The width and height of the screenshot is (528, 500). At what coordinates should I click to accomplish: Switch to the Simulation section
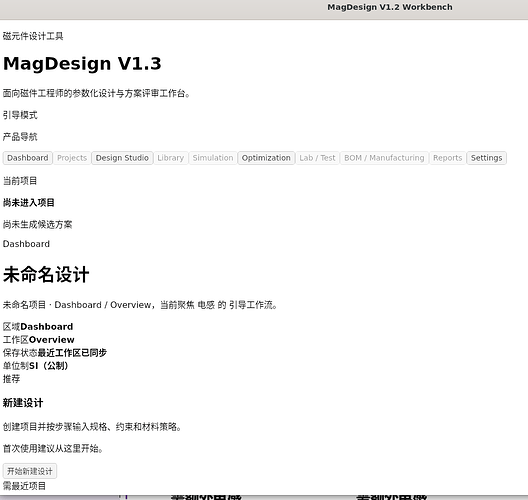[x=213, y=158]
